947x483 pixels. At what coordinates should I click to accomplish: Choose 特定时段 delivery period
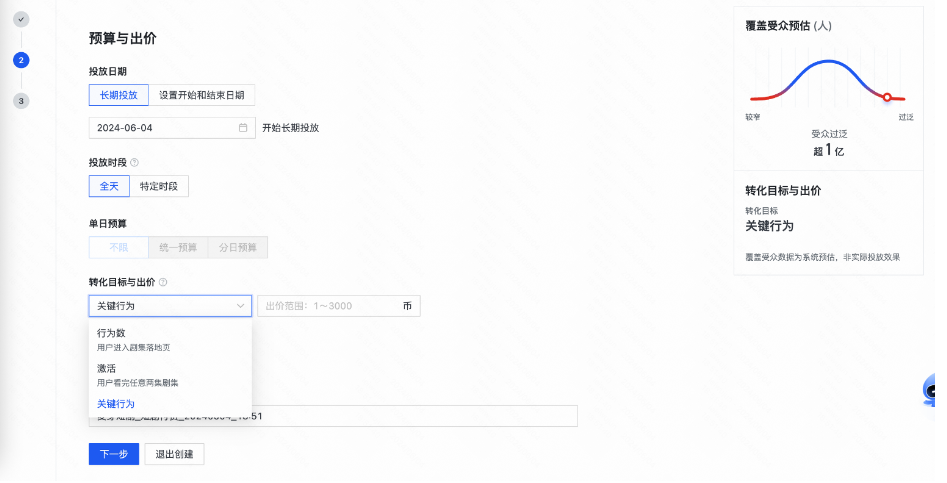coord(159,186)
